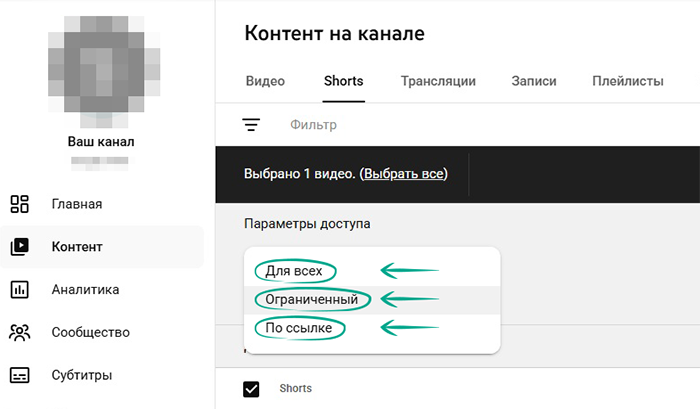Open the Трансляции tab
Screen dimensions: 700x409
438,82
